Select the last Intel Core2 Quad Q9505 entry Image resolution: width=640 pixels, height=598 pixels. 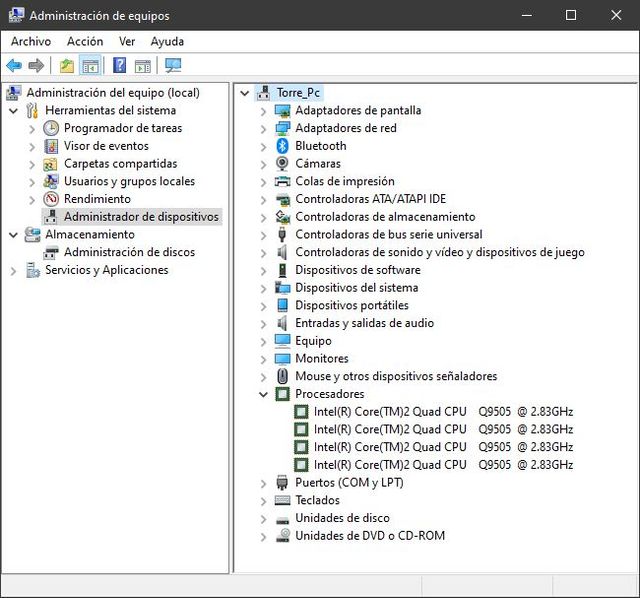click(x=443, y=465)
